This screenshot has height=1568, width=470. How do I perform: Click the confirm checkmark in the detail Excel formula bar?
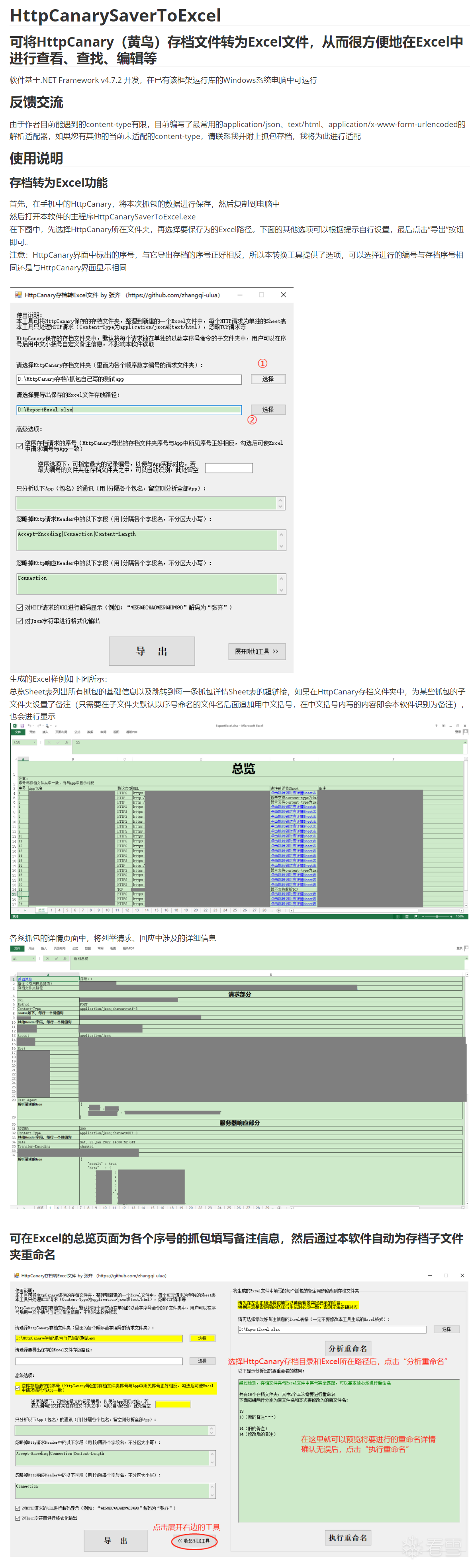coord(56,958)
